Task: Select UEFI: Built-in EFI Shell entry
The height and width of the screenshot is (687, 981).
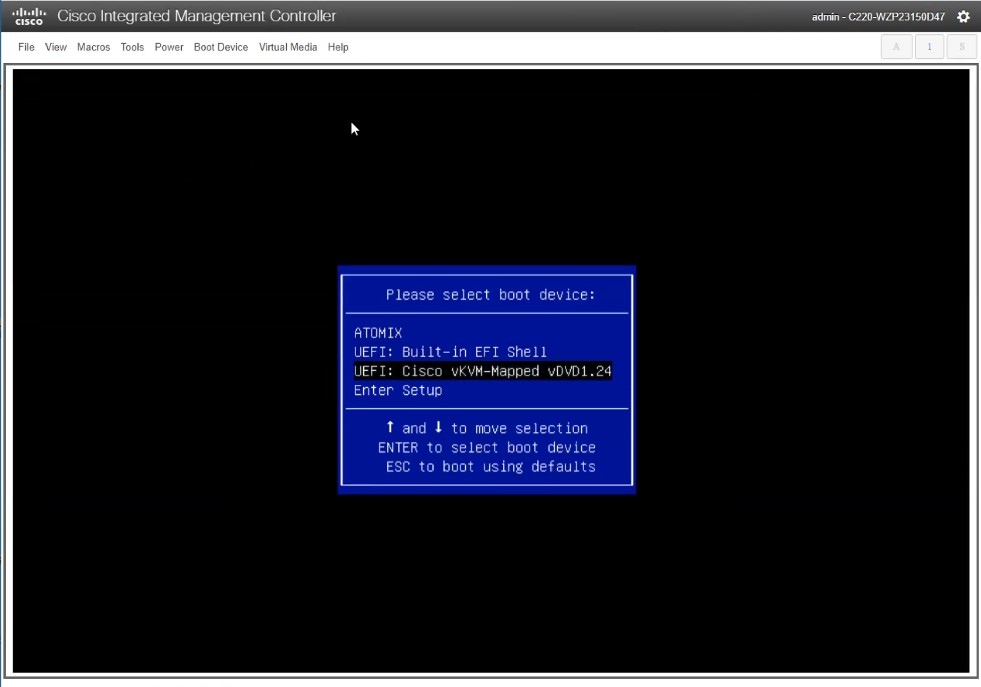Action: click(450, 352)
